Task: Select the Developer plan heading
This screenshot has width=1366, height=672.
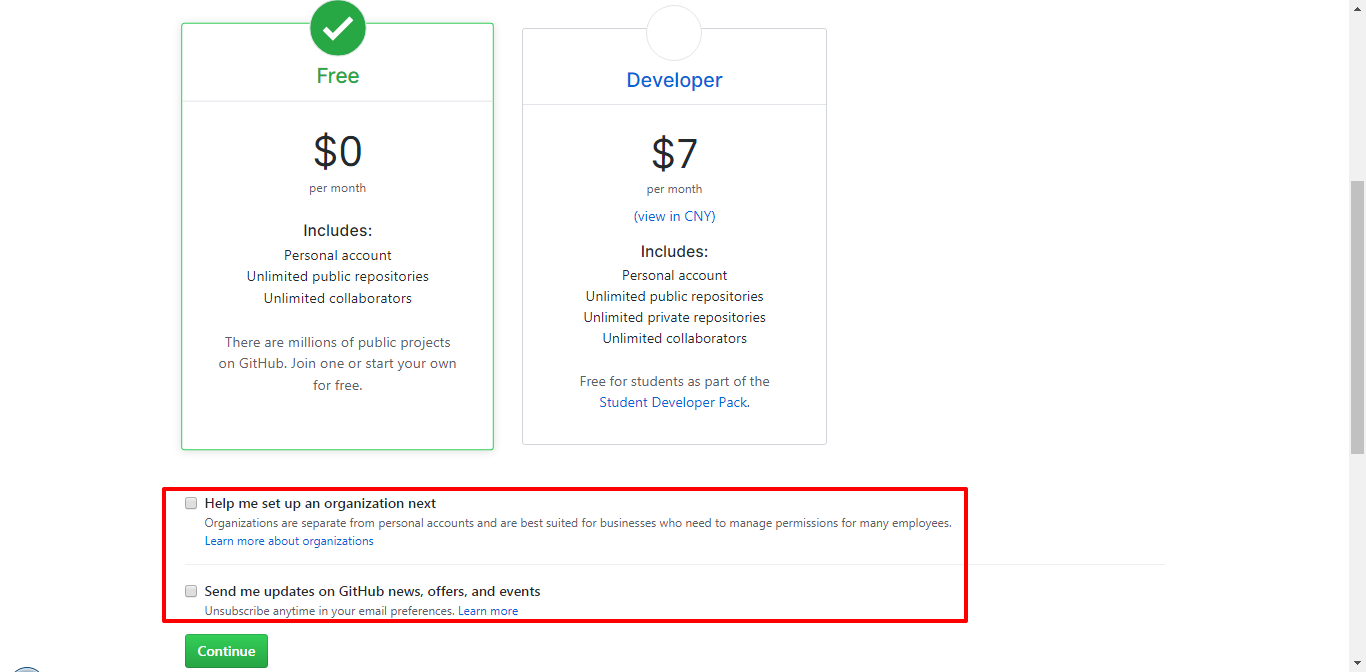Action: coord(674,80)
